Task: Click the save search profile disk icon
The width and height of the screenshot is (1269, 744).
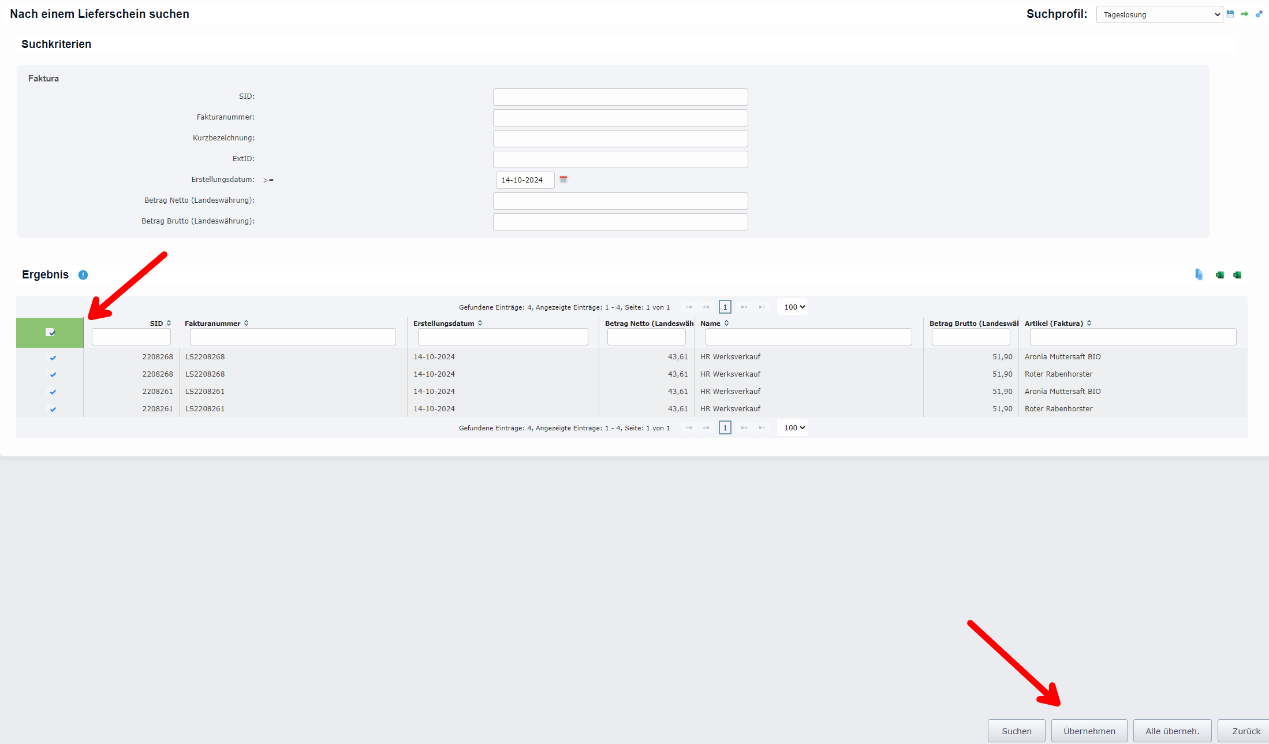Action: tap(1231, 14)
